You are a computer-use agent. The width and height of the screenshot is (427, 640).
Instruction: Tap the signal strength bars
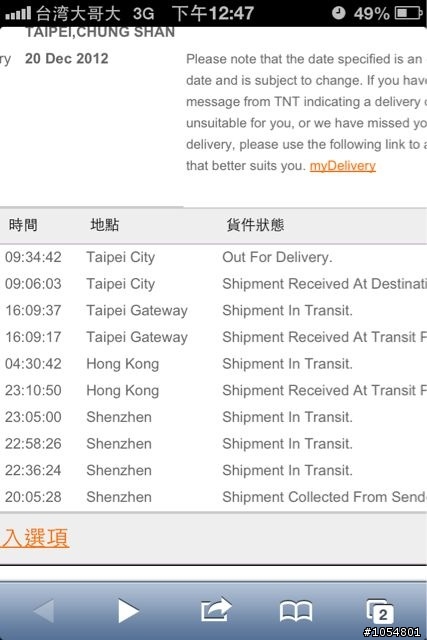tap(18, 14)
